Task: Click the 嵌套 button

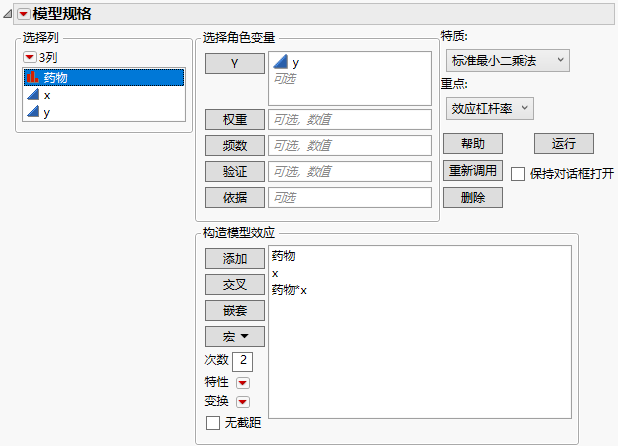Action: tap(235, 310)
